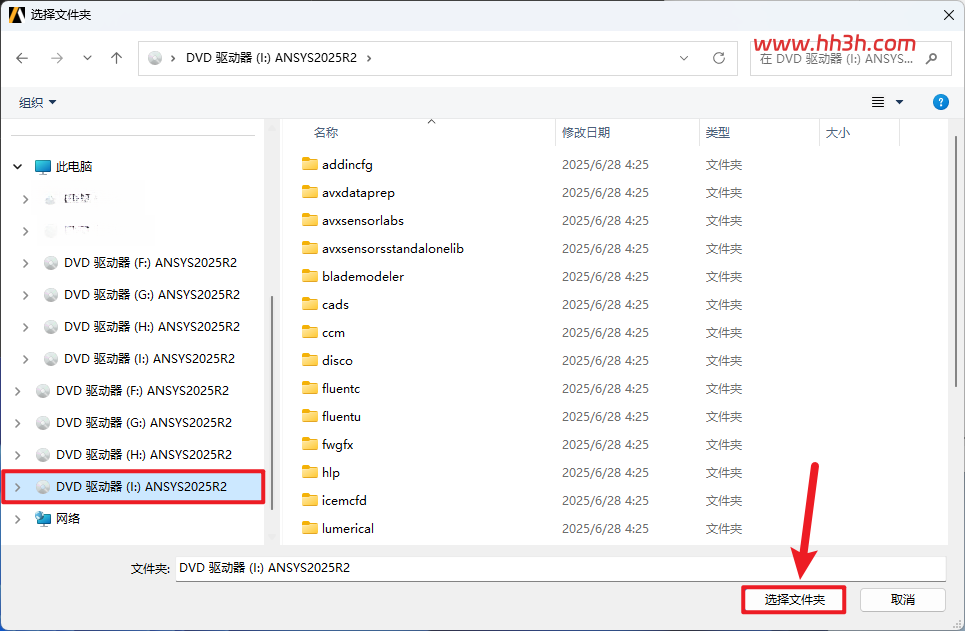965x631 pixels.
Task: Select the fluentc folder name
Action: pos(341,388)
